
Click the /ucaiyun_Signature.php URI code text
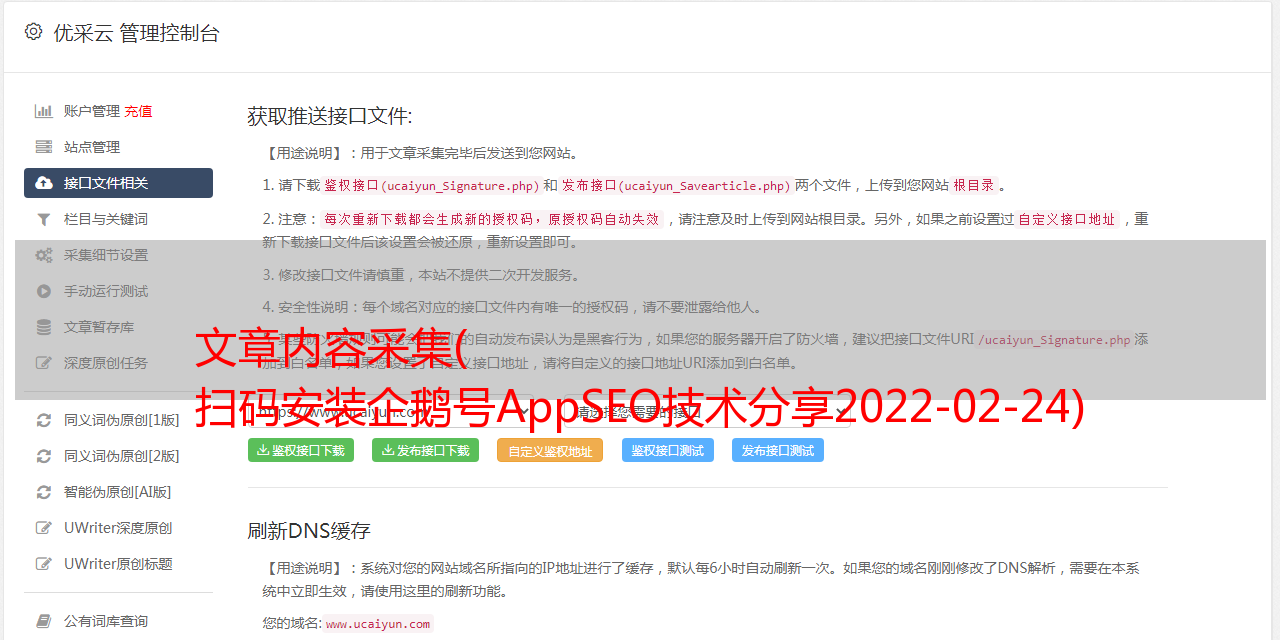coord(1054,340)
